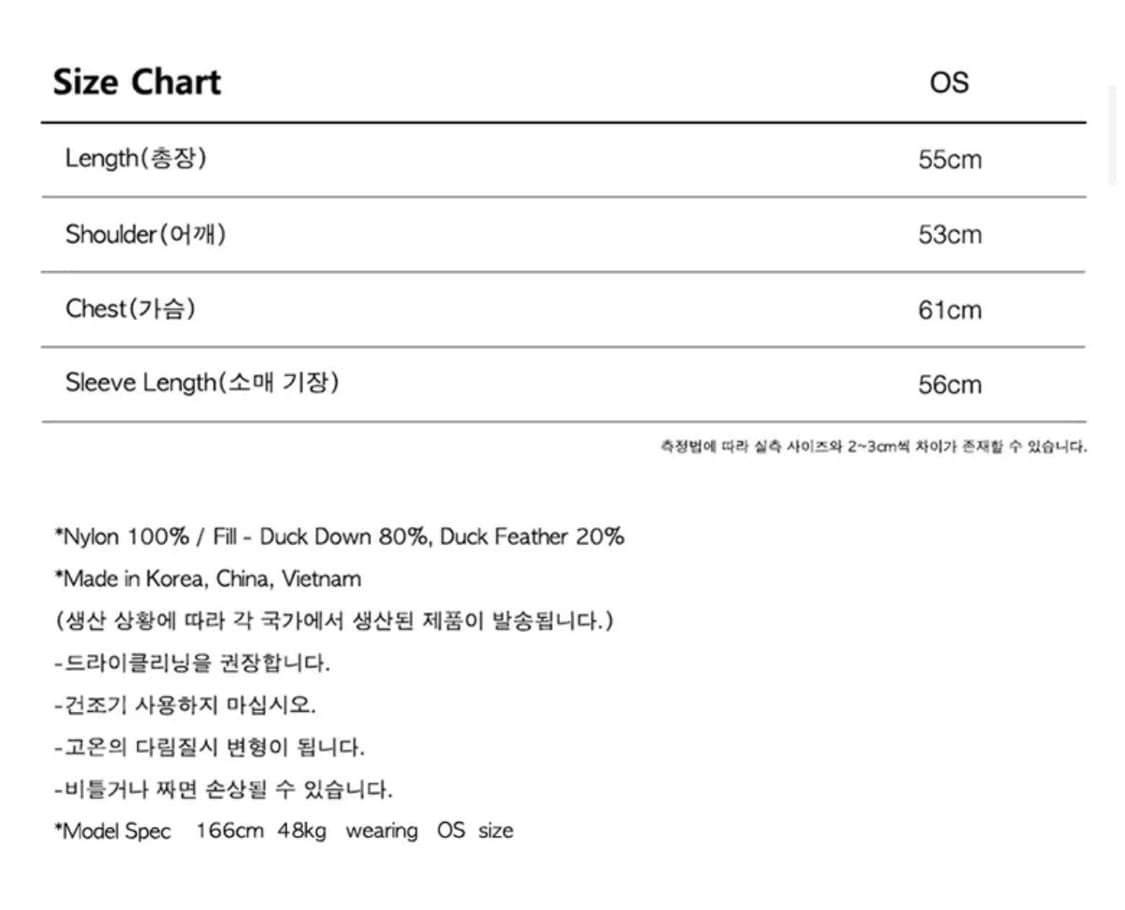The height and width of the screenshot is (910, 1125).
Task: Select the 비틀거나 짜면 damage warning
Action: [x=223, y=789]
